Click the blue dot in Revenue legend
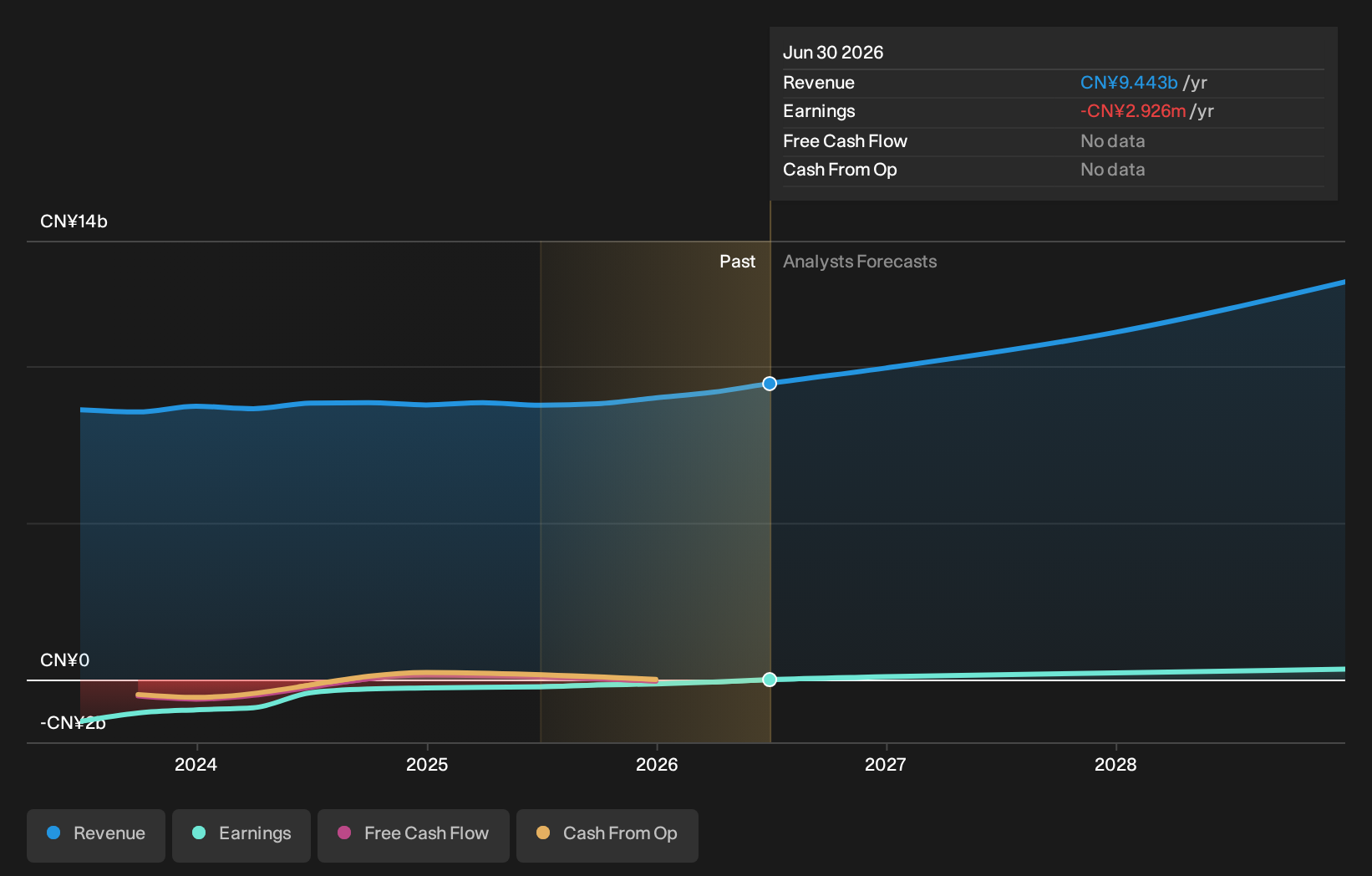Image resolution: width=1372 pixels, height=876 pixels. pyautogui.click(x=53, y=833)
